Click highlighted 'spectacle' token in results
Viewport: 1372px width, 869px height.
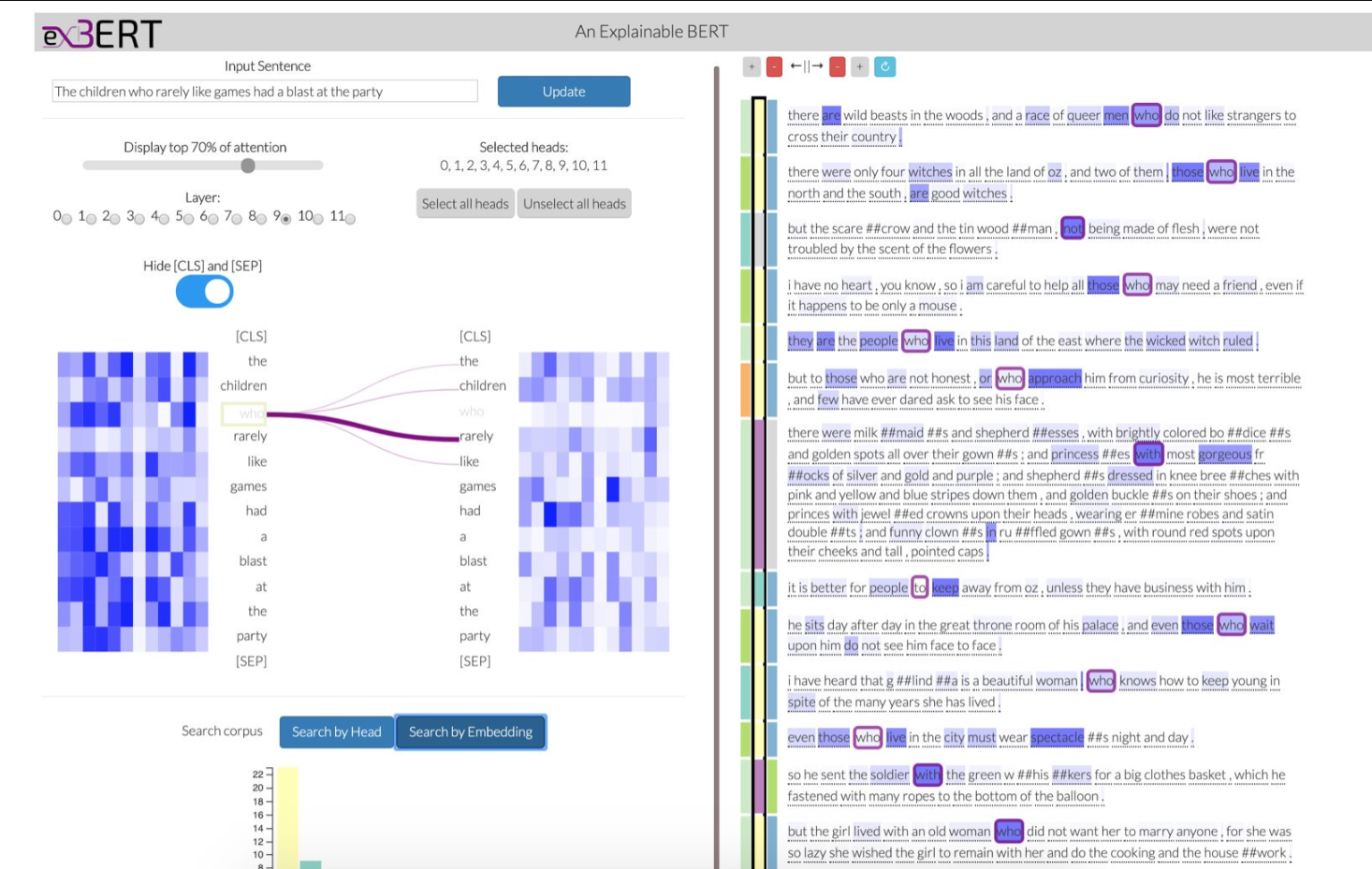(x=1058, y=737)
